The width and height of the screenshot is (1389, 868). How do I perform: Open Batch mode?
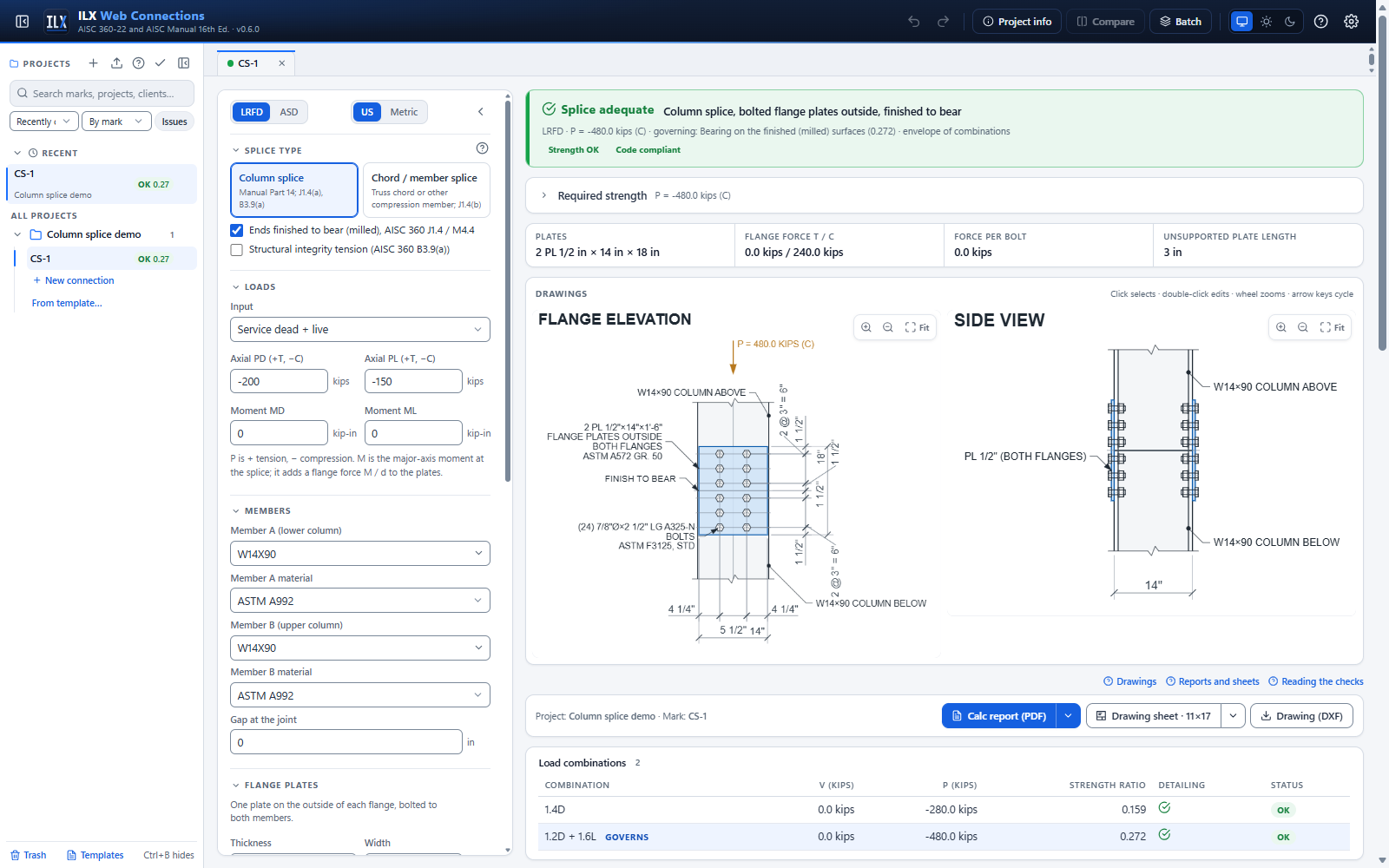pyautogui.click(x=1181, y=22)
